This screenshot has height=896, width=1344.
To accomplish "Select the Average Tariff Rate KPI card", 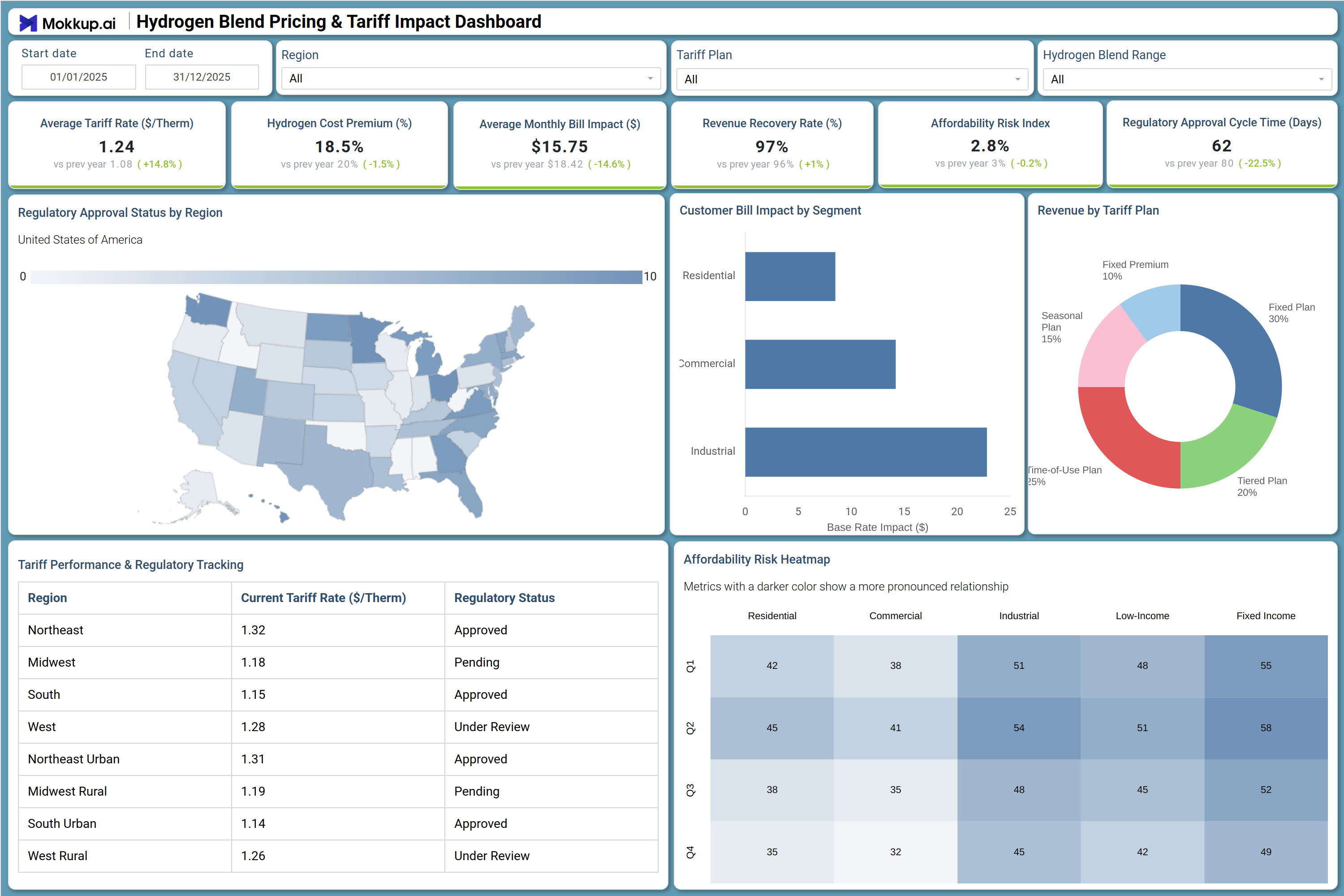I will (x=117, y=145).
